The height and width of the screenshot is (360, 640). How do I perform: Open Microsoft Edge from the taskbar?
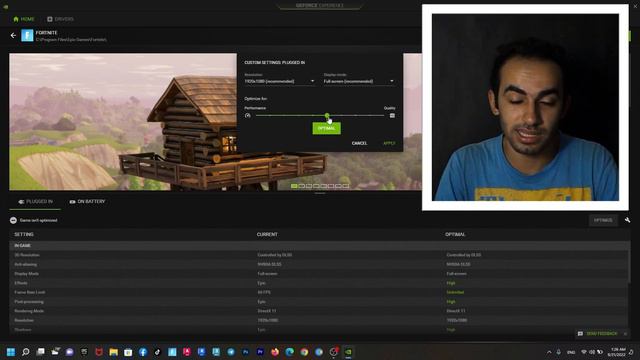pyautogui.click(x=290, y=352)
